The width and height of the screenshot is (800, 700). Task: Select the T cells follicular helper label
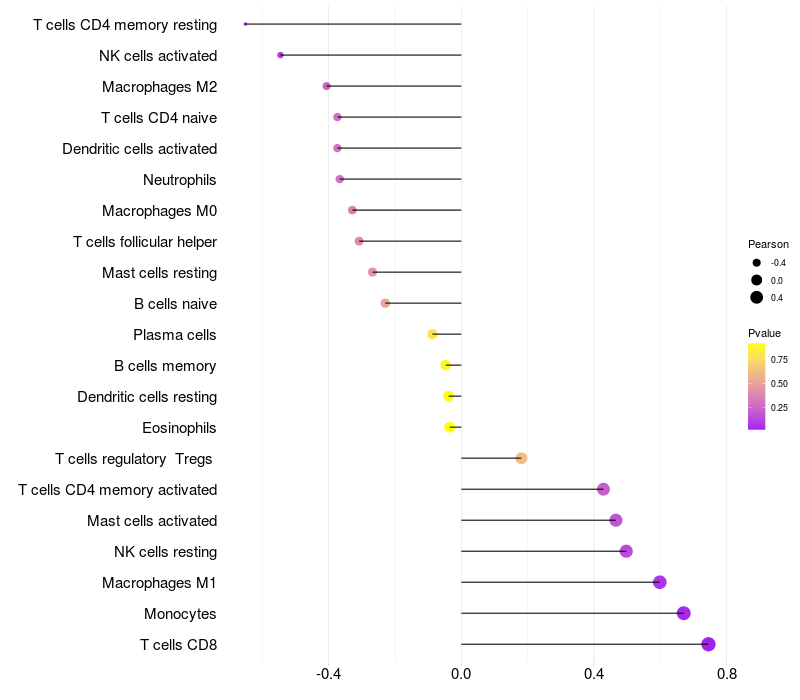(x=145, y=242)
